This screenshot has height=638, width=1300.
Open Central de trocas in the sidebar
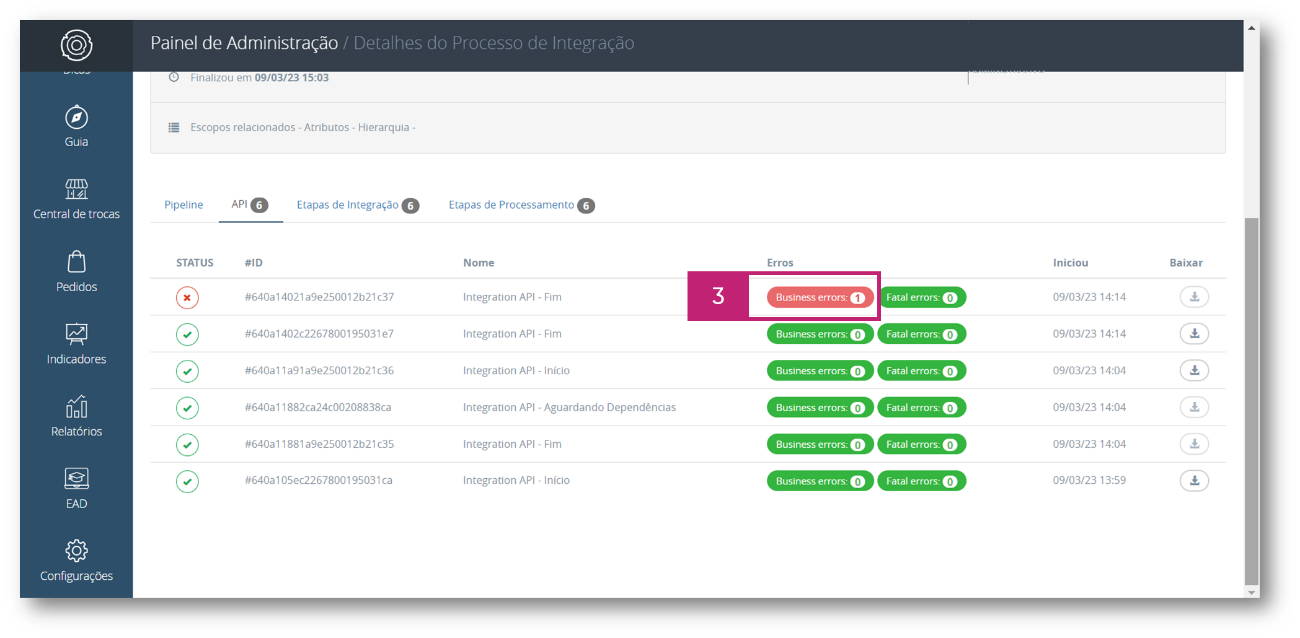76,197
